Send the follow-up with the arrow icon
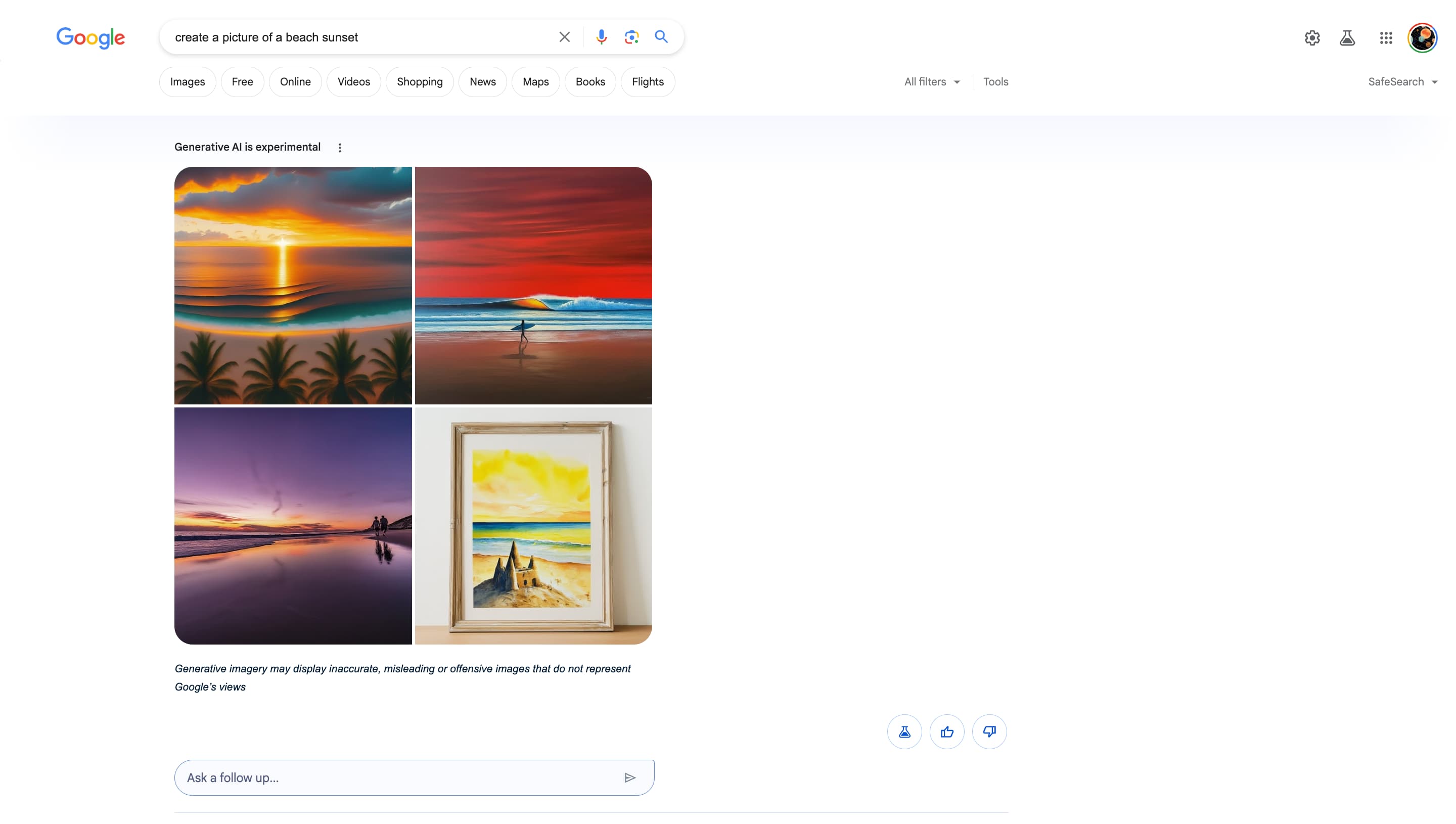Image resolution: width=1456 pixels, height=824 pixels. 630,777
